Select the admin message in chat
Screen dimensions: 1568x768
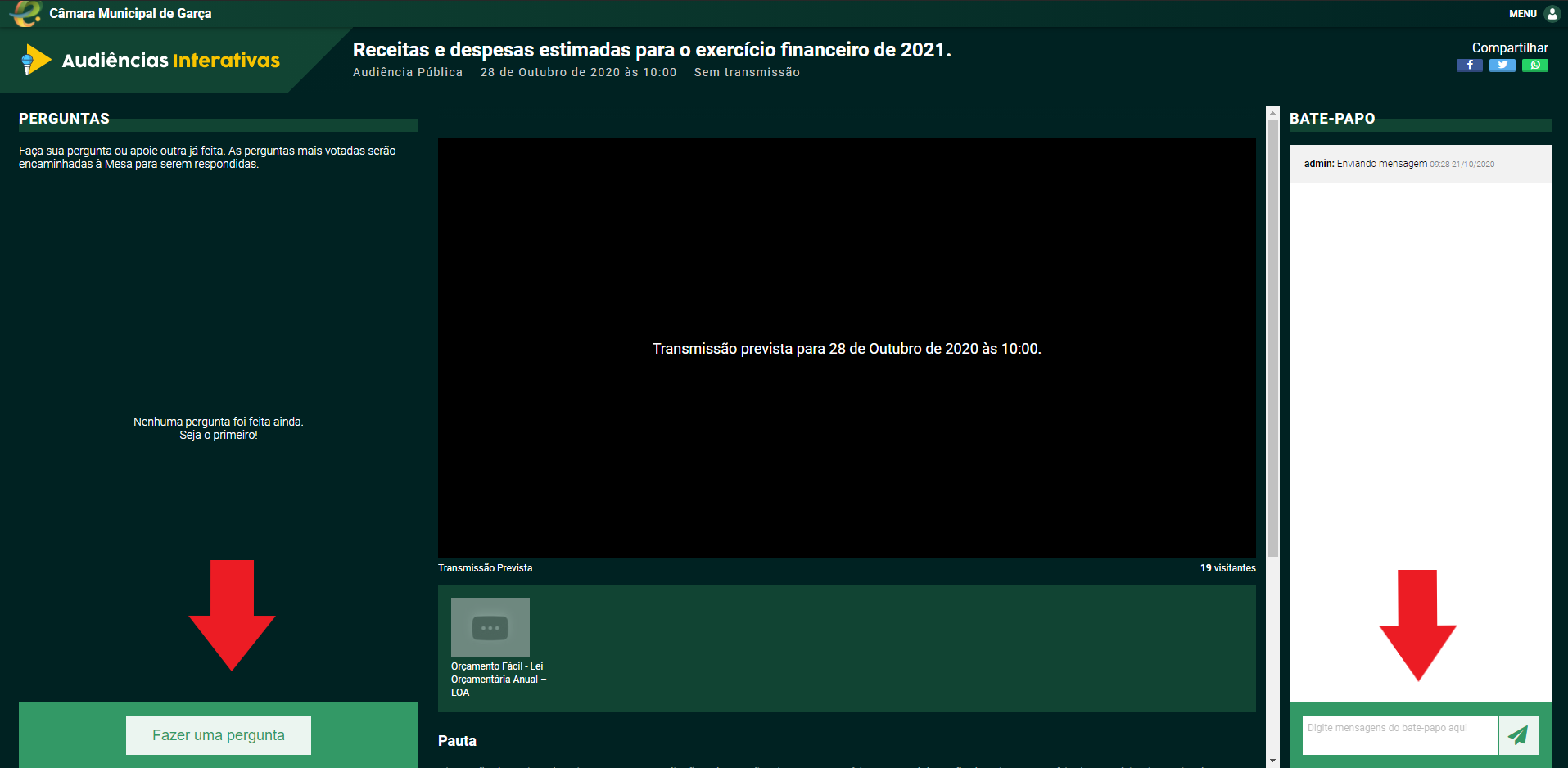1399,164
